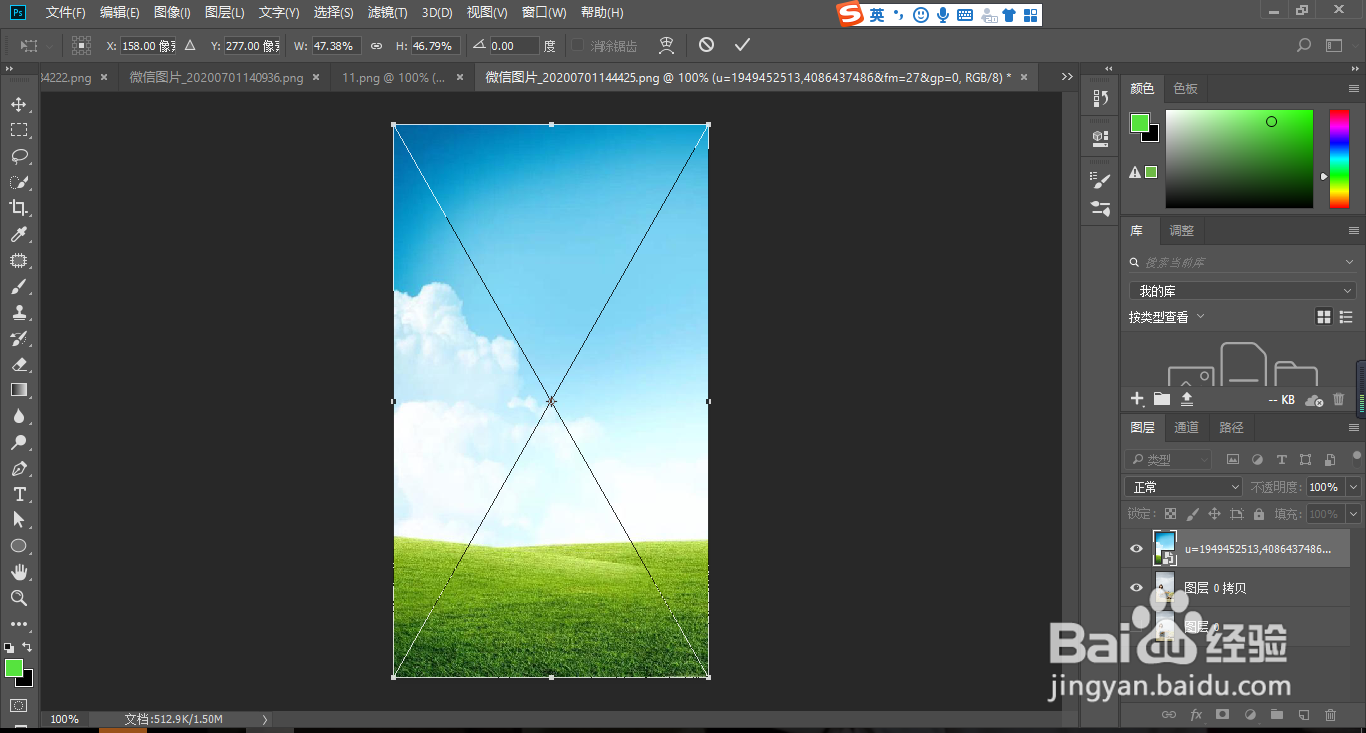Select the Horizontal Type tool
Screen dimensions: 1366x733
[18, 494]
